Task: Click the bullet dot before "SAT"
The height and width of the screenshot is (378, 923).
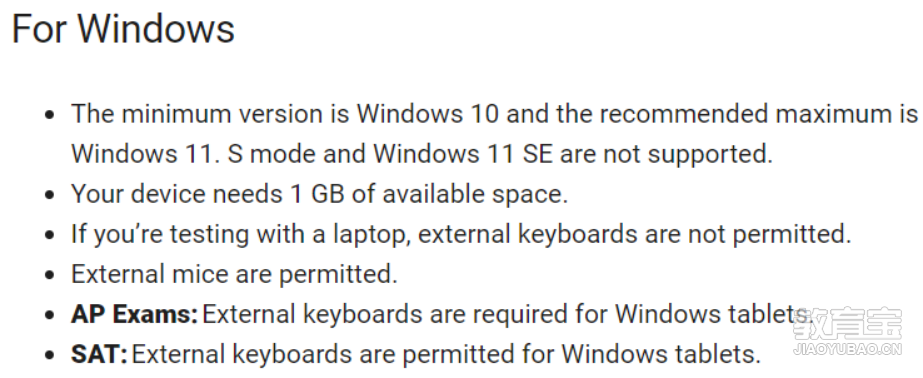Action: pyautogui.click(x=49, y=355)
